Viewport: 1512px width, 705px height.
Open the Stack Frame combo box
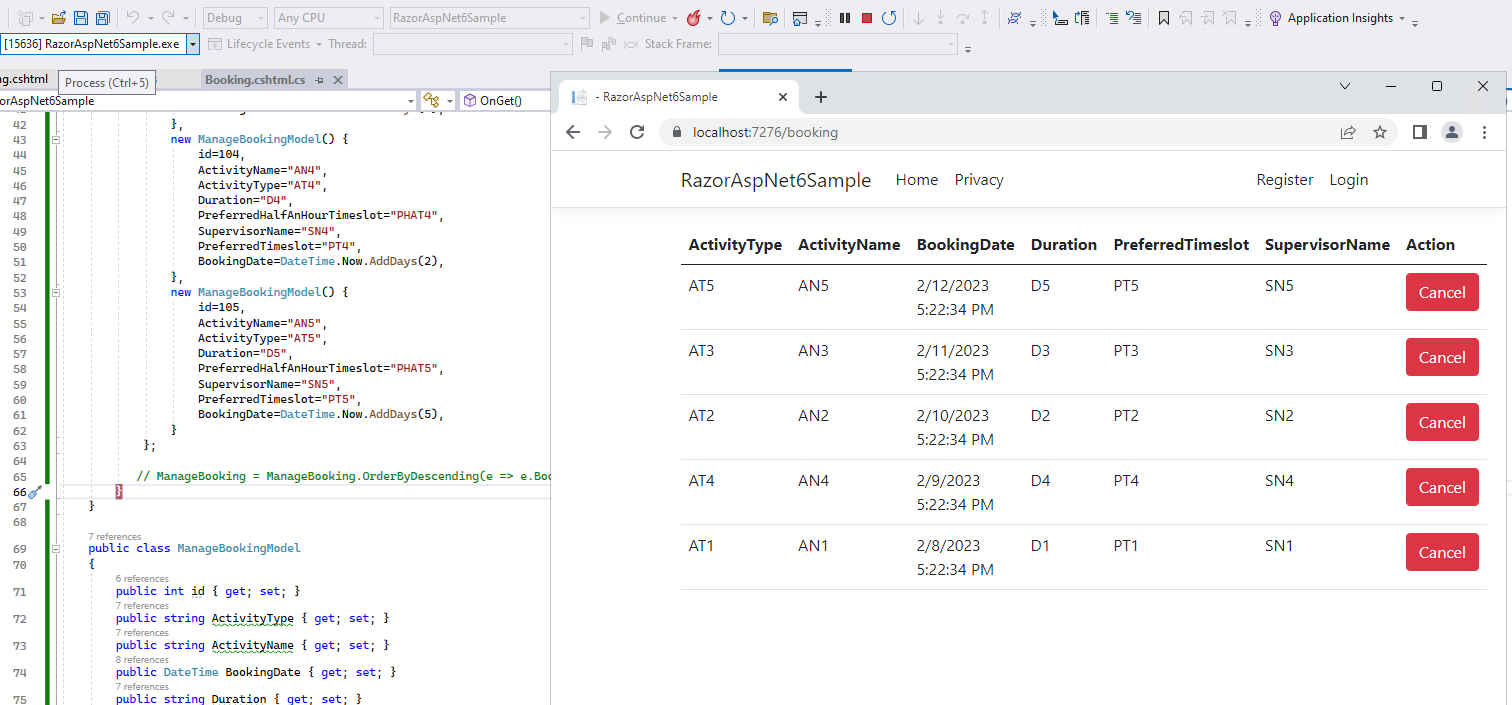click(x=838, y=44)
